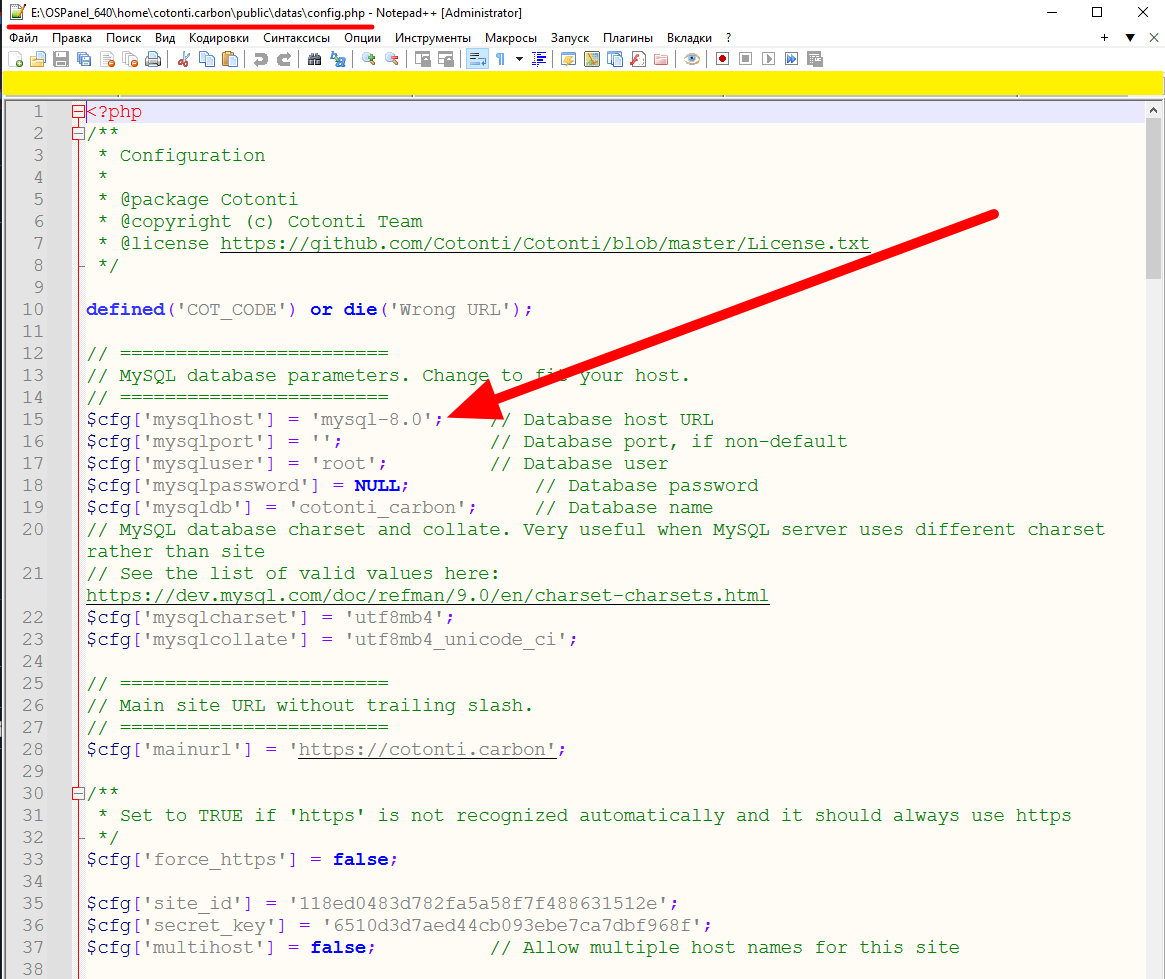The width and height of the screenshot is (1165, 979).
Task: Toggle the indent guide display
Action: pyautogui.click(x=539, y=59)
